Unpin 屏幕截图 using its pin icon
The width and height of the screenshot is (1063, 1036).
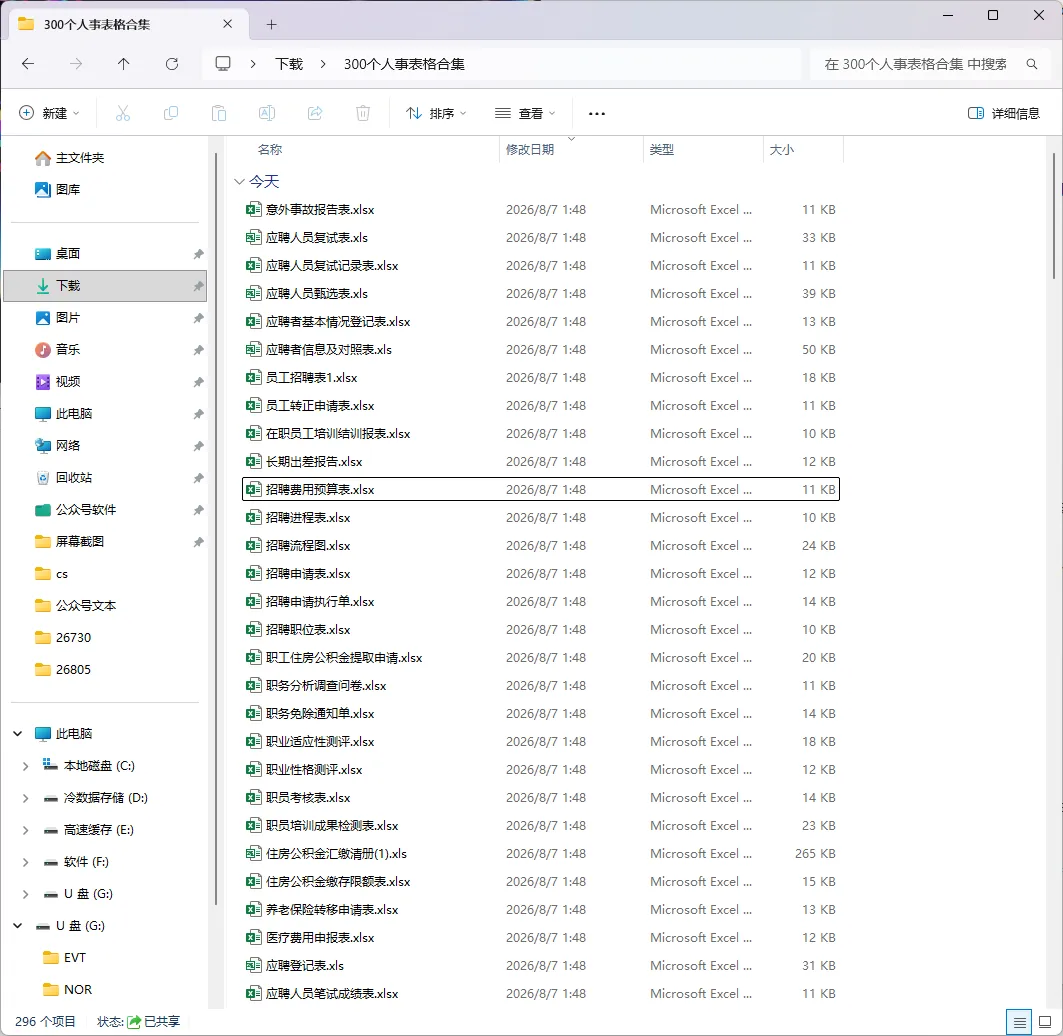[x=198, y=542]
